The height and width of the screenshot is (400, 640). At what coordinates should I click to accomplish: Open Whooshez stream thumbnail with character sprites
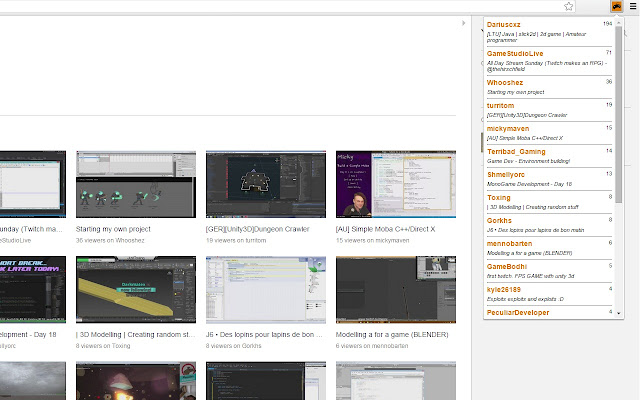pyautogui.click(x=136, y=184)
